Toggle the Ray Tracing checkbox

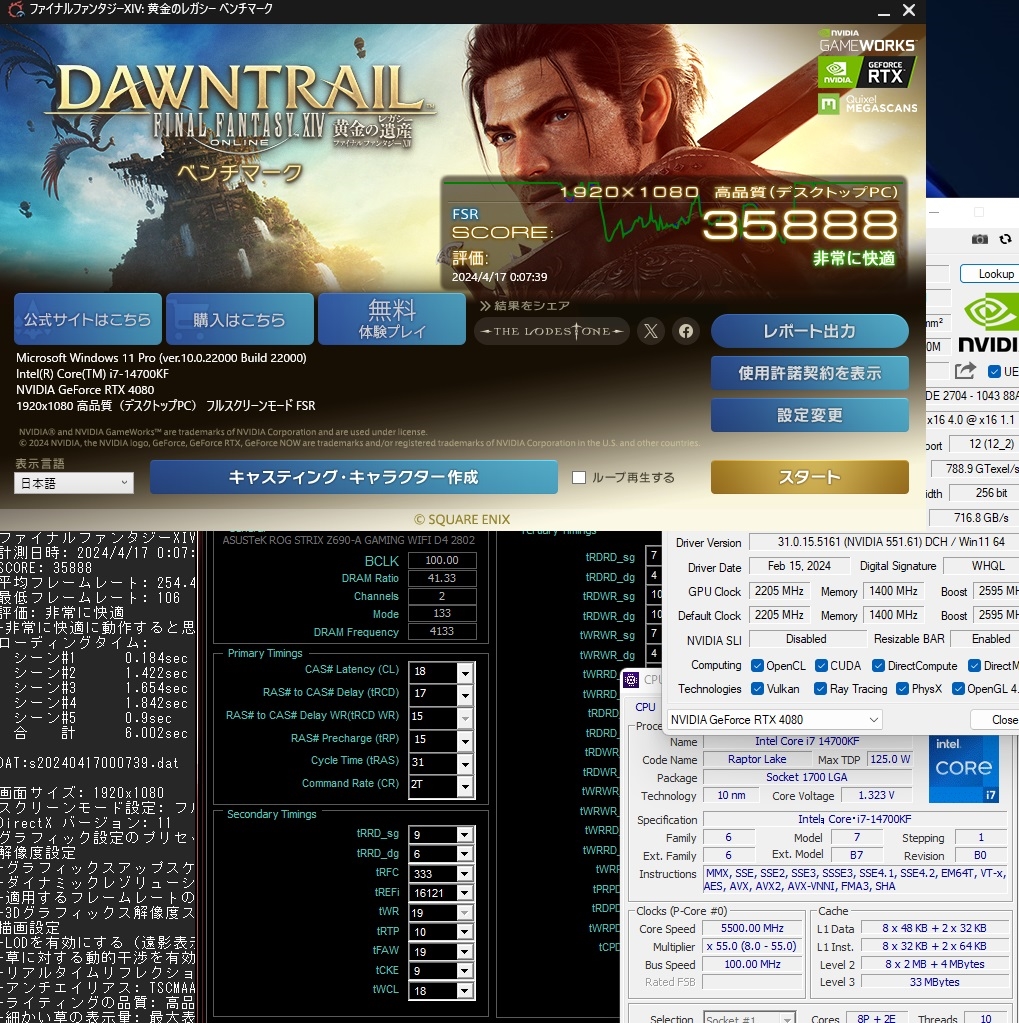click(821, 689)
